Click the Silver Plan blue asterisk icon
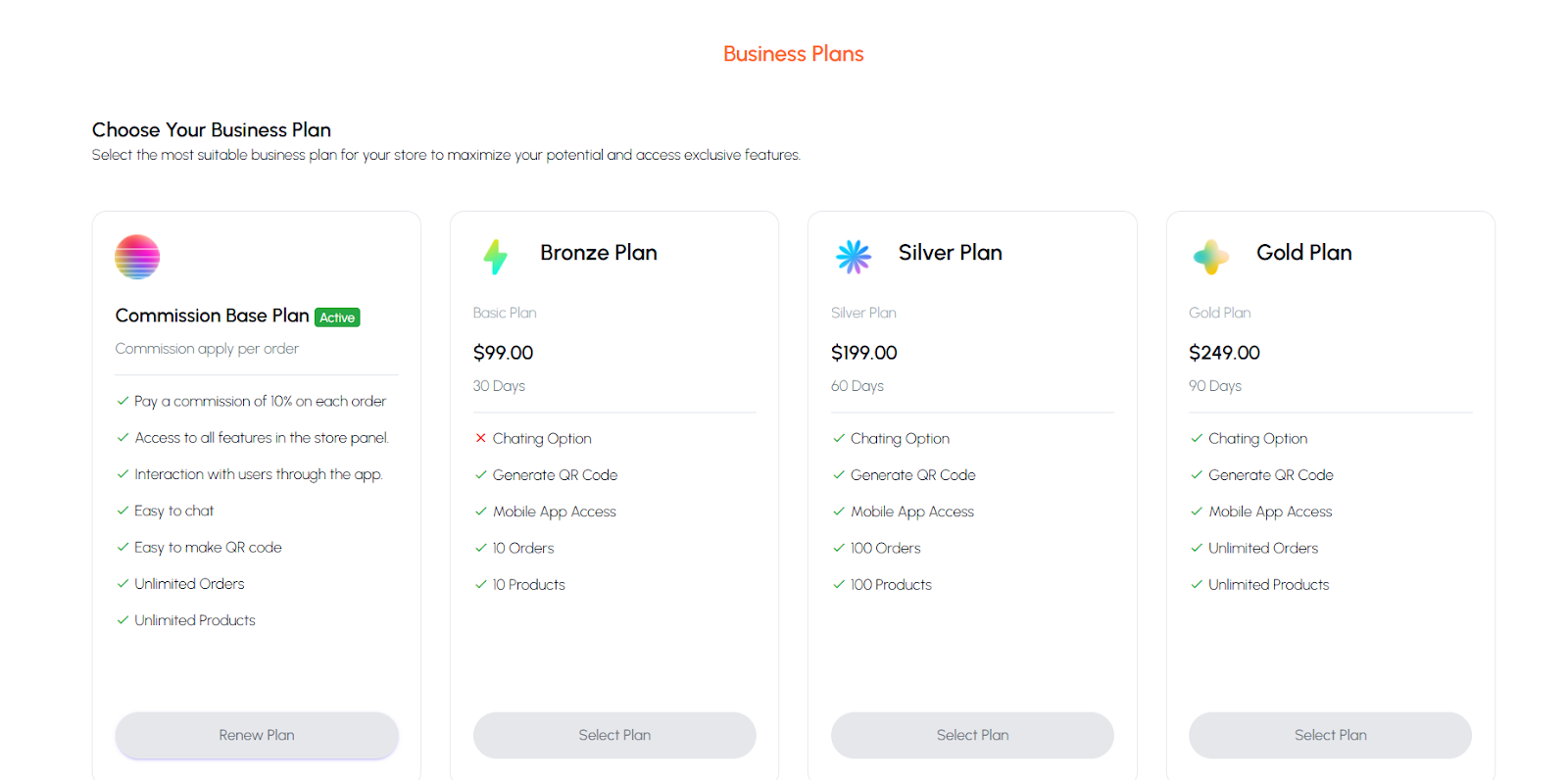Image resolution: width=1568 pixels, height=780 pixels. [x=854, y=257]
